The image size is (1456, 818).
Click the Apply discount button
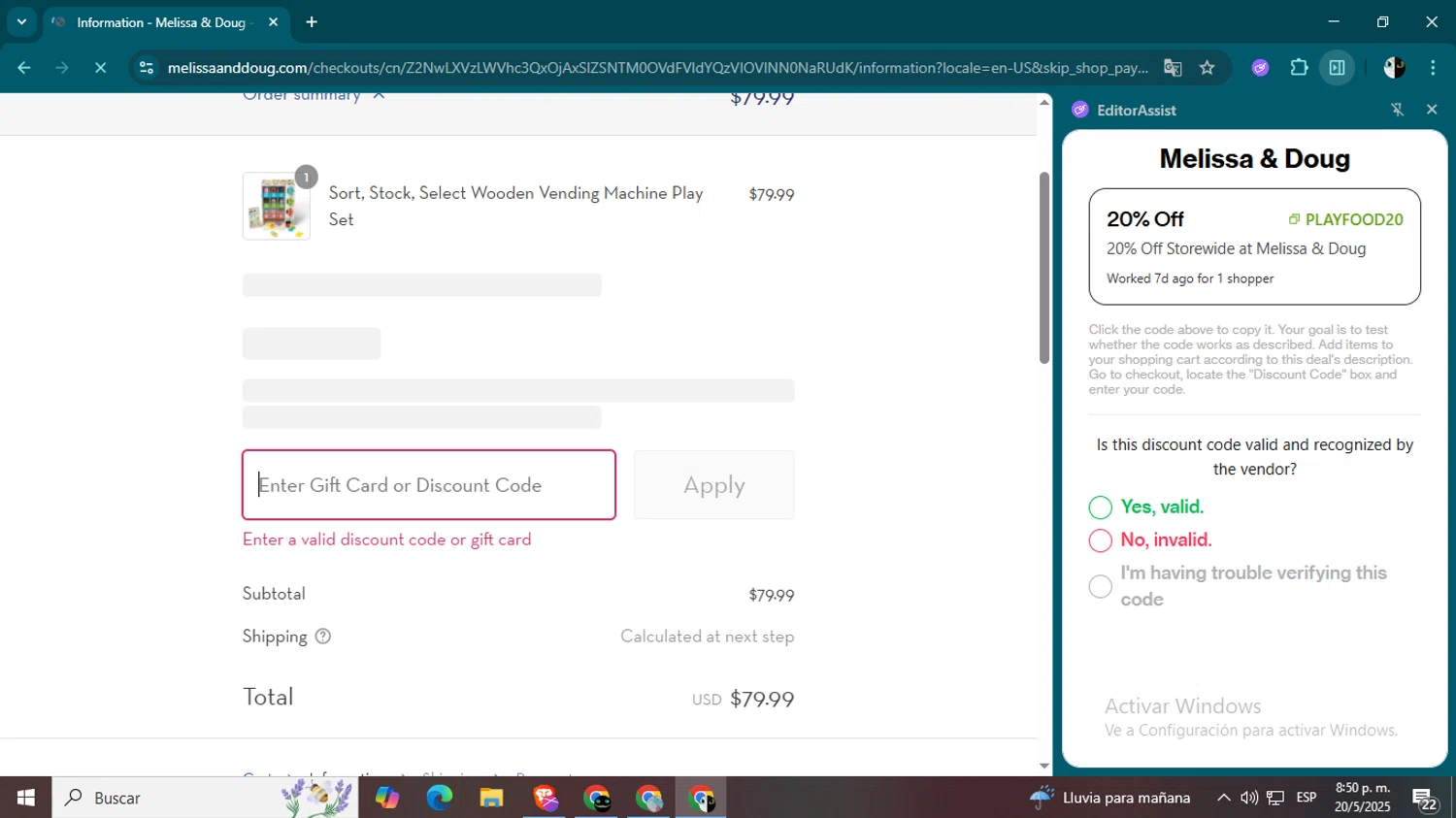point(713,485)
